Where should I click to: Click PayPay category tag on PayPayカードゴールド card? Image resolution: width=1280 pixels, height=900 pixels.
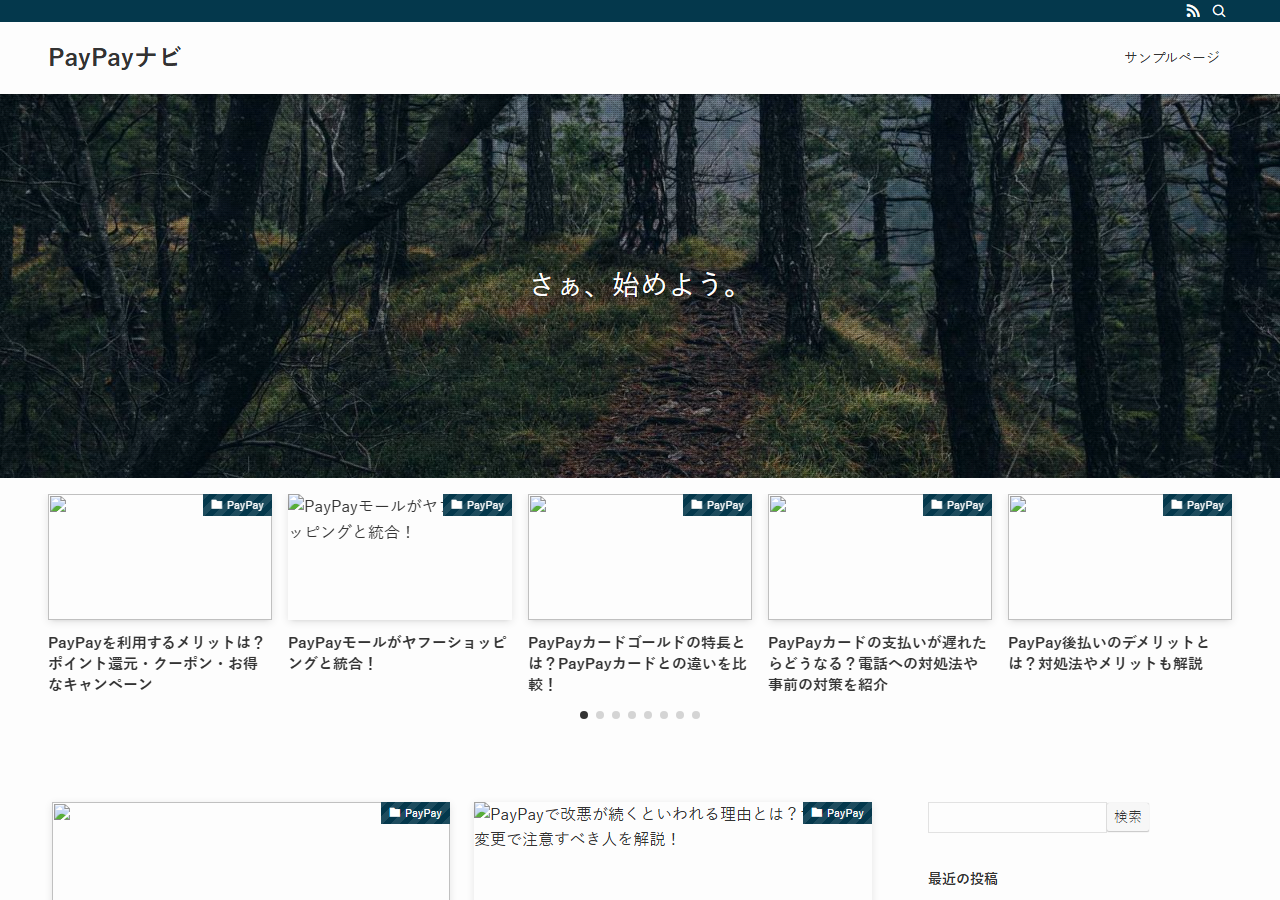click(717, 505)
